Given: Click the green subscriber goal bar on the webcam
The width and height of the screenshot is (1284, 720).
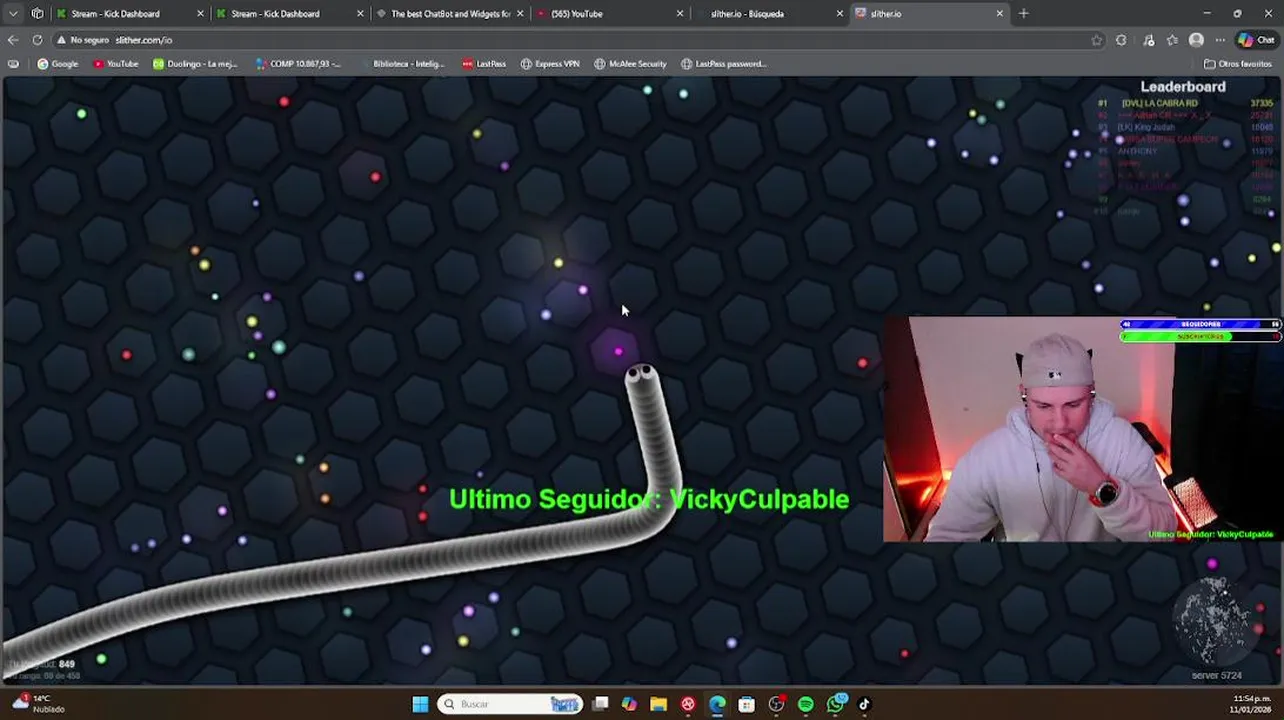Looking at the screenshot, I should point(1200,337).
